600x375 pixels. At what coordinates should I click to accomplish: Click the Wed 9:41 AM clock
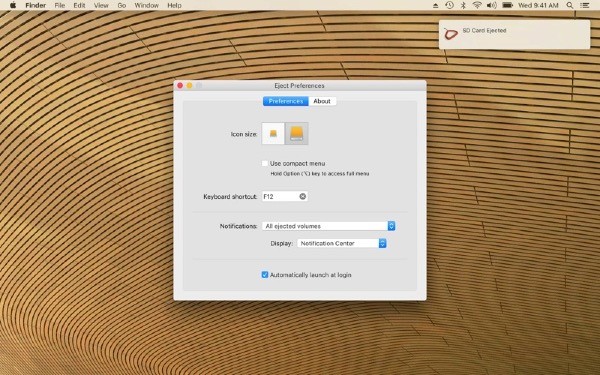[x=538, y=5]
